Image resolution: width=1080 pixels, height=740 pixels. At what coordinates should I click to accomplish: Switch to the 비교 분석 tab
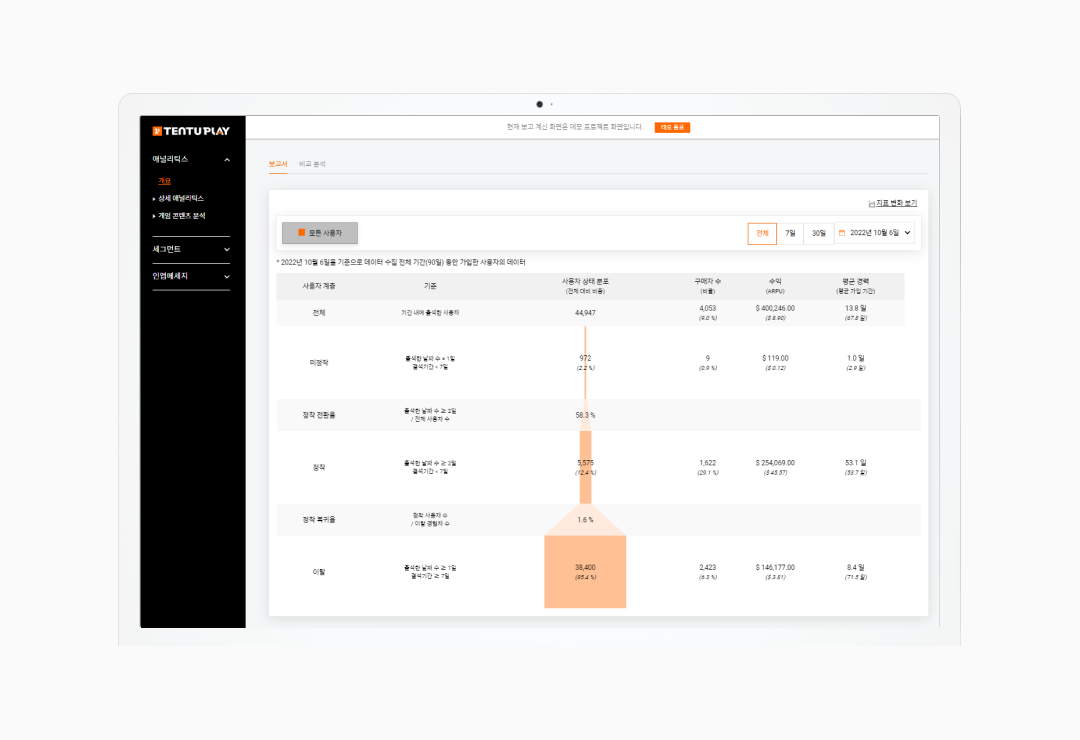[315, 161]
